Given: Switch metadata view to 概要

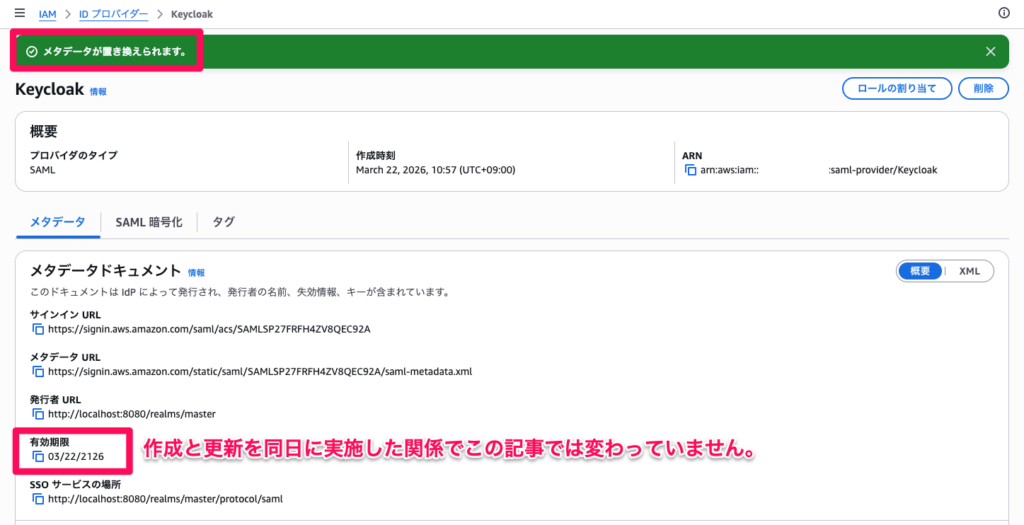Looking at the screenshot, I should 919,271.
